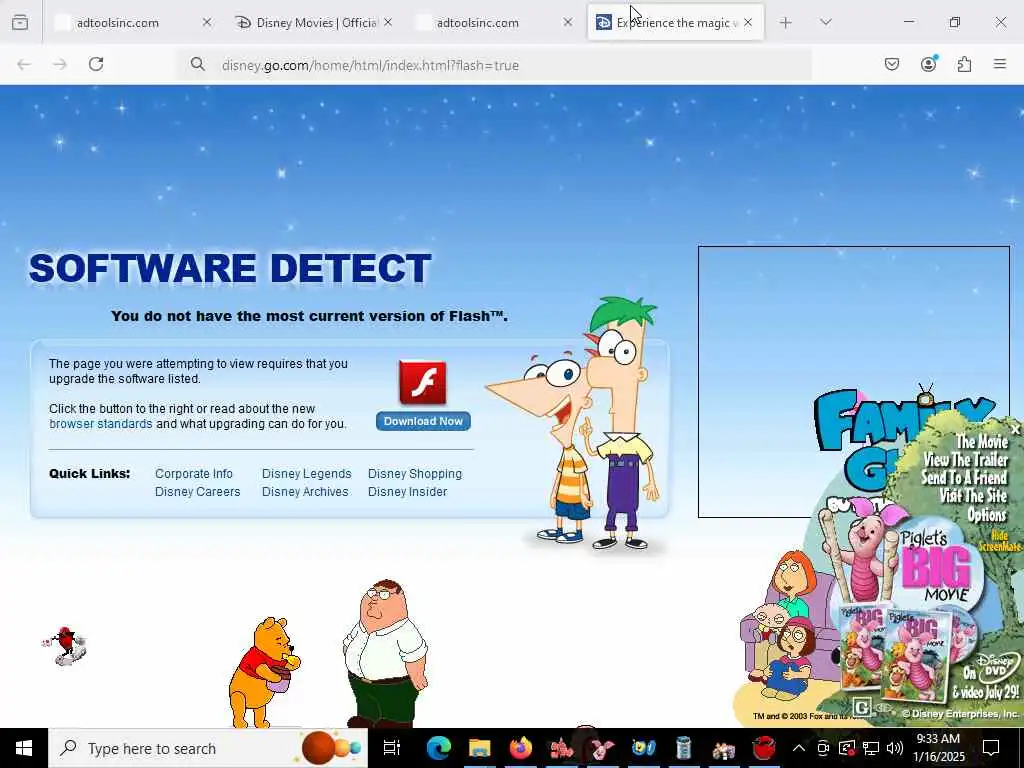
Task: Open the volume speaker tray icon
Action: 895,748
